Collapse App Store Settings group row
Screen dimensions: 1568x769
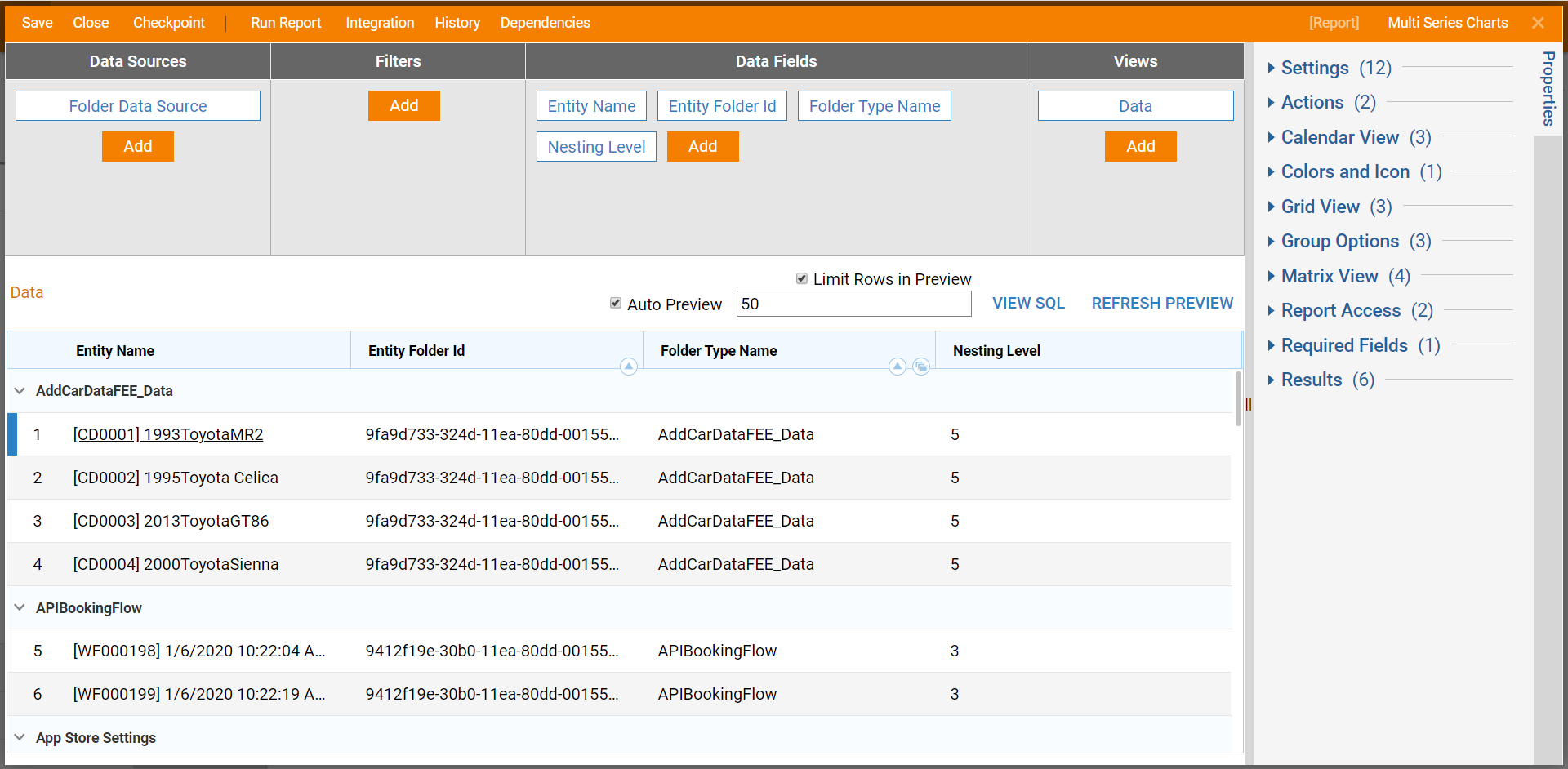[x=20, y=738]
